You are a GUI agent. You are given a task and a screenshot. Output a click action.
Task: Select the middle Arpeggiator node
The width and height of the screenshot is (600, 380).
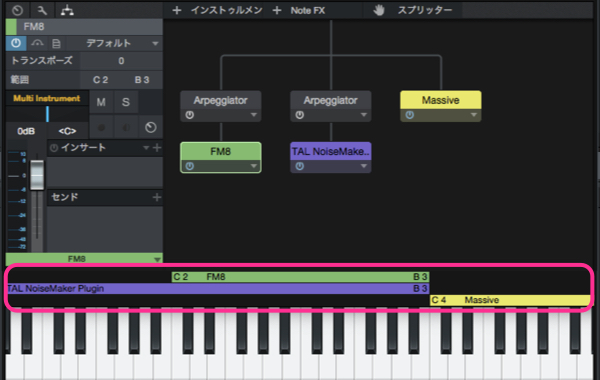click(331, 100)
